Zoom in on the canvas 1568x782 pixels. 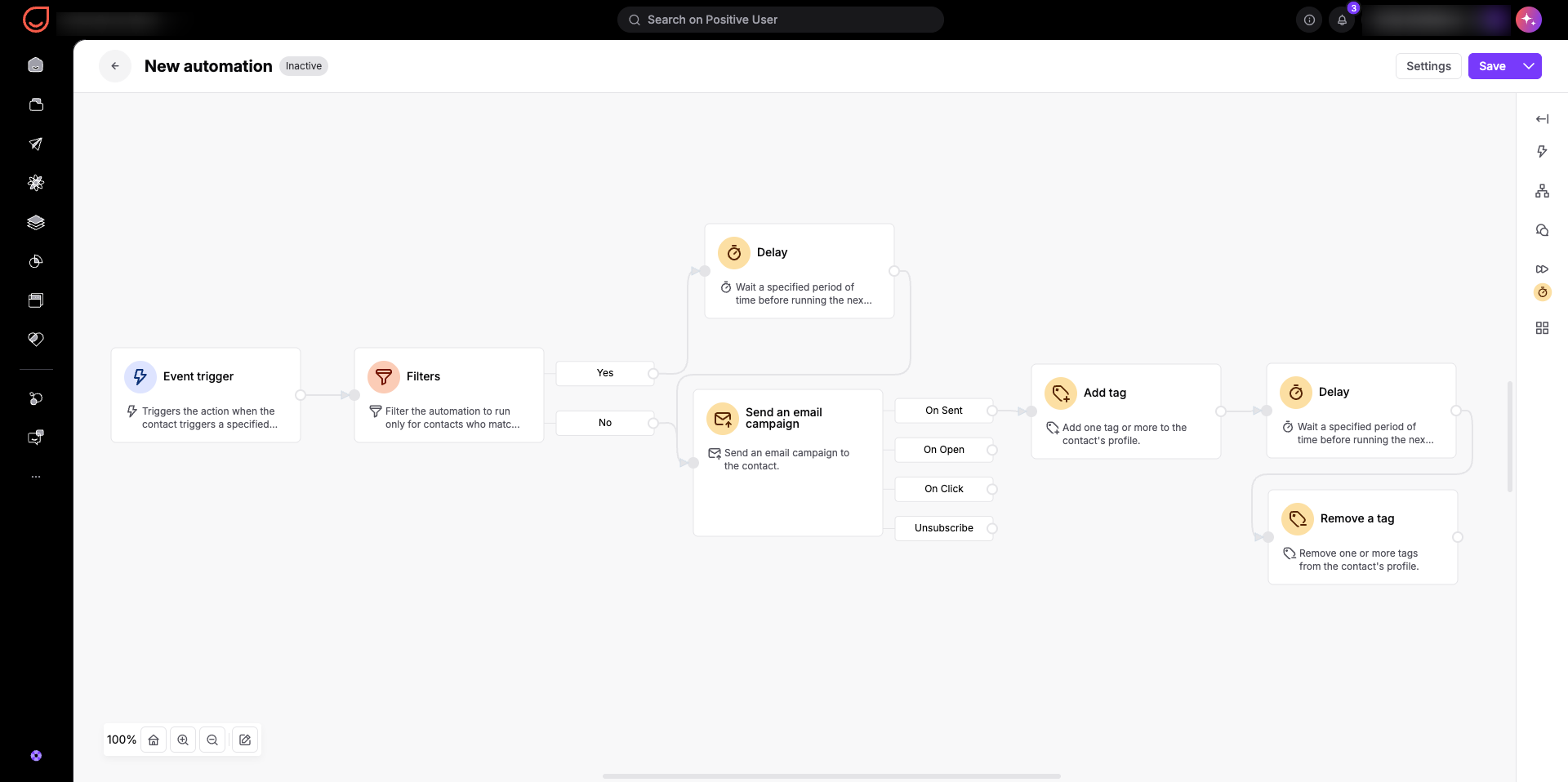tap(183, 740)
